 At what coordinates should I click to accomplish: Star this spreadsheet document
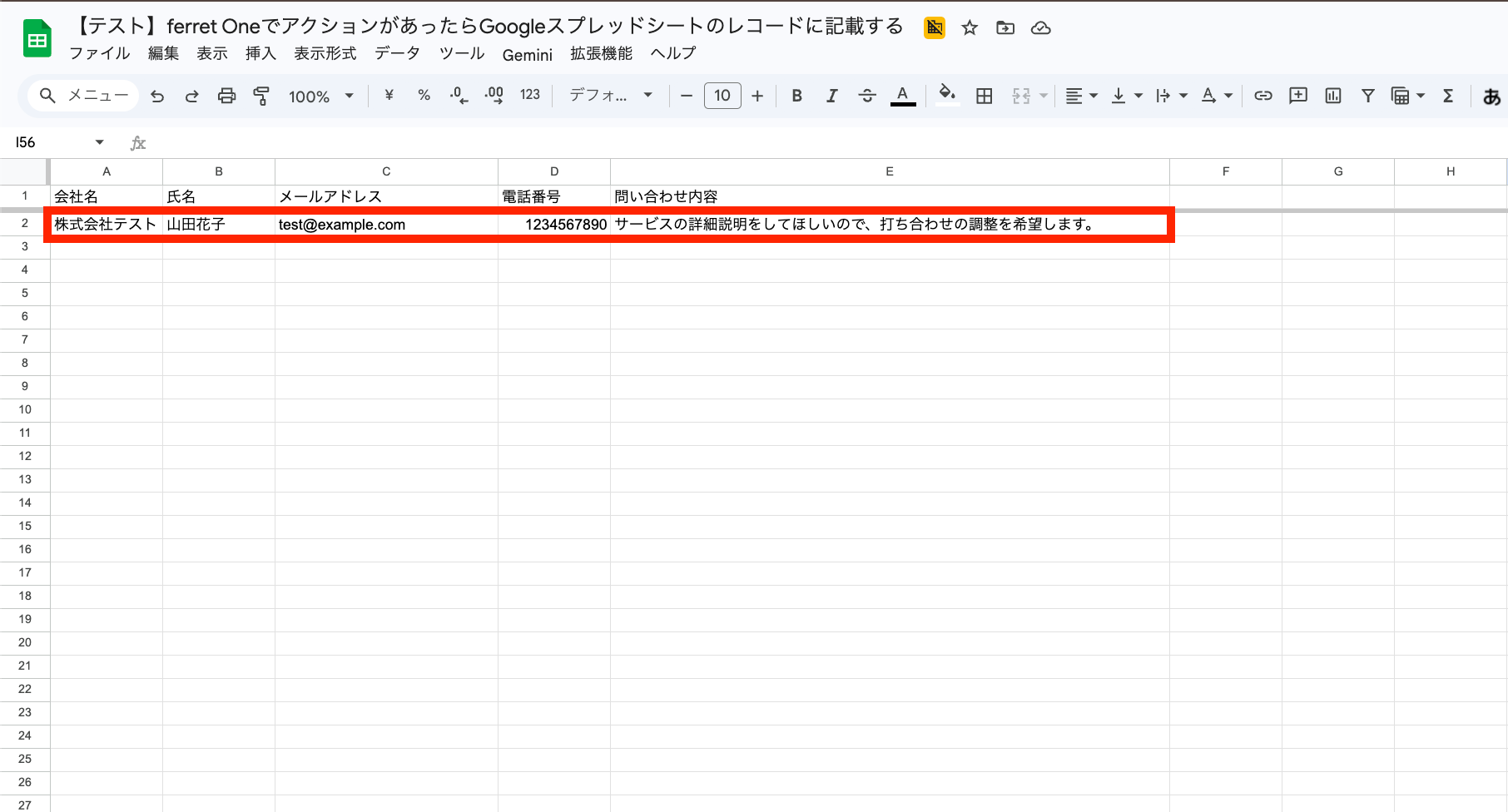970,28
